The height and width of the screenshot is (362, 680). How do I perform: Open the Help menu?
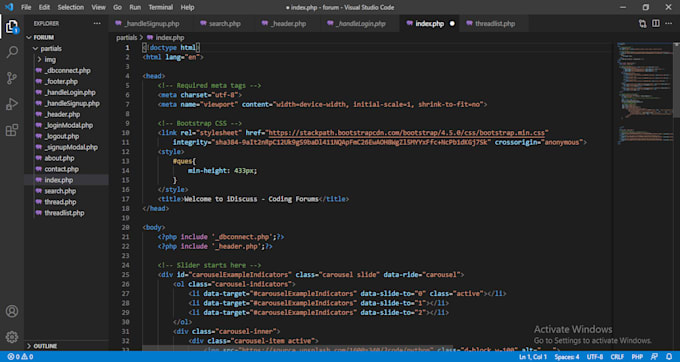tap(187, 7)
